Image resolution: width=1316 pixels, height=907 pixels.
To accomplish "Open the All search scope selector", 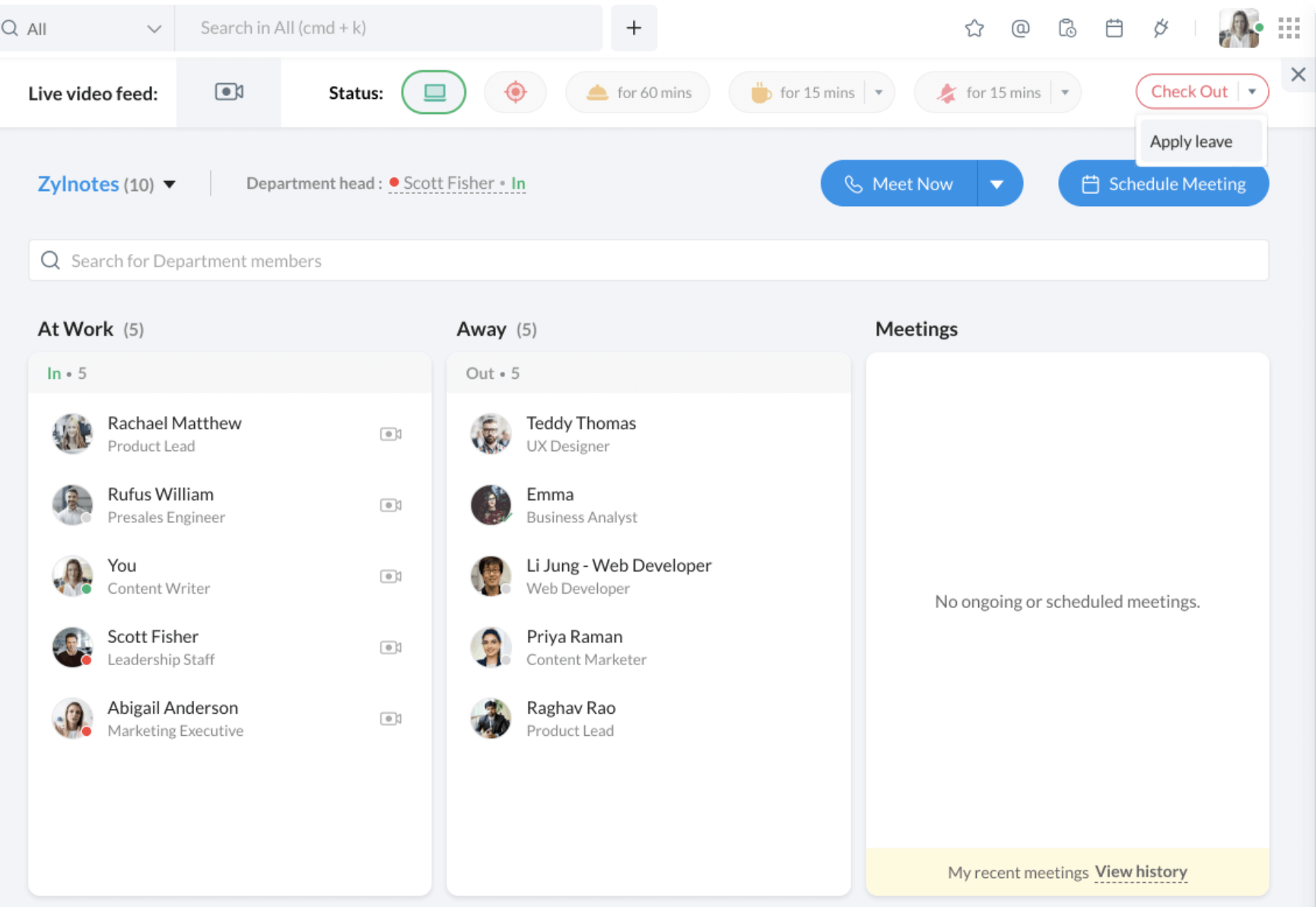I will (x=84, y=28).
